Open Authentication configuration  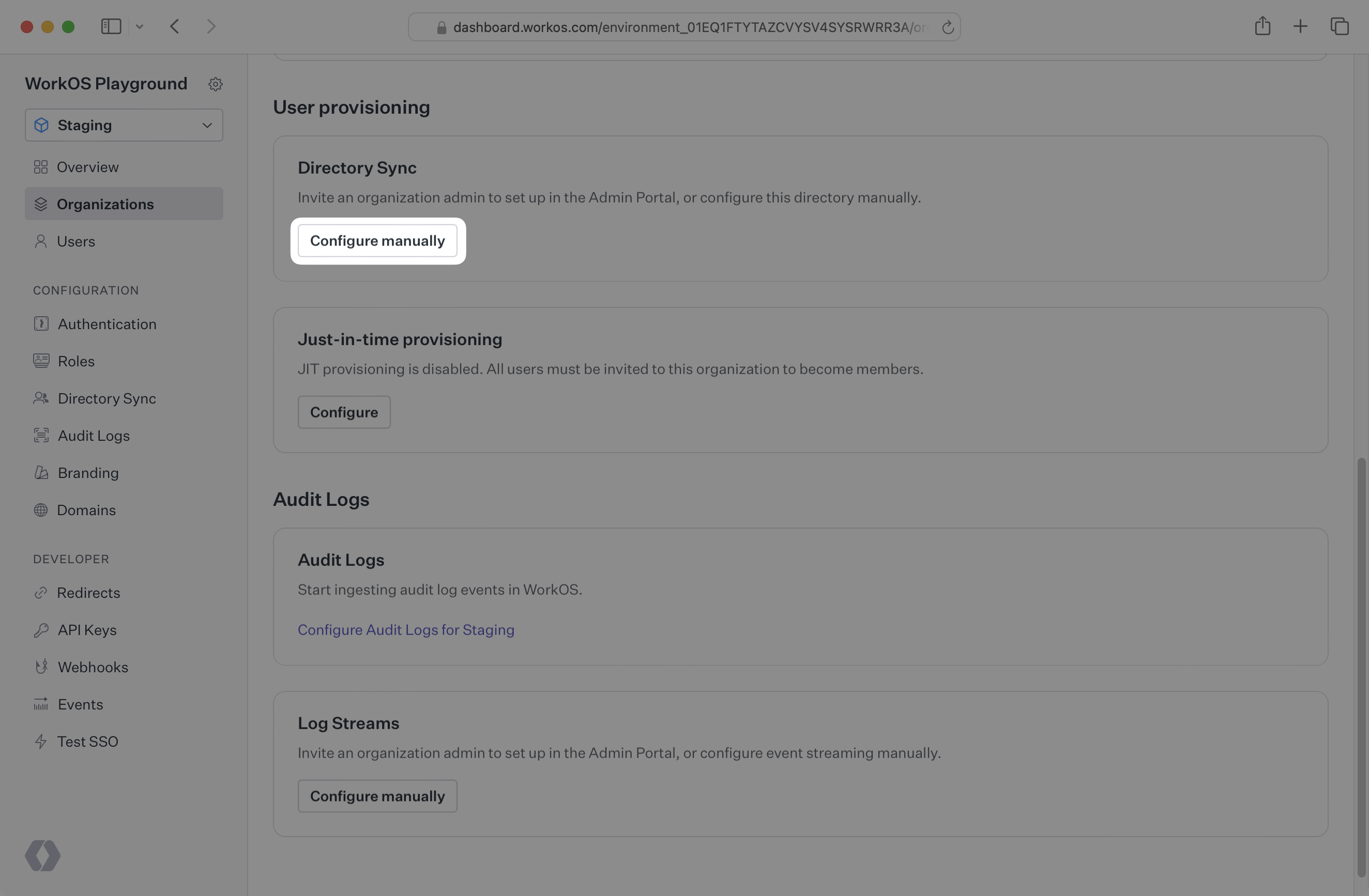(107, 324)
